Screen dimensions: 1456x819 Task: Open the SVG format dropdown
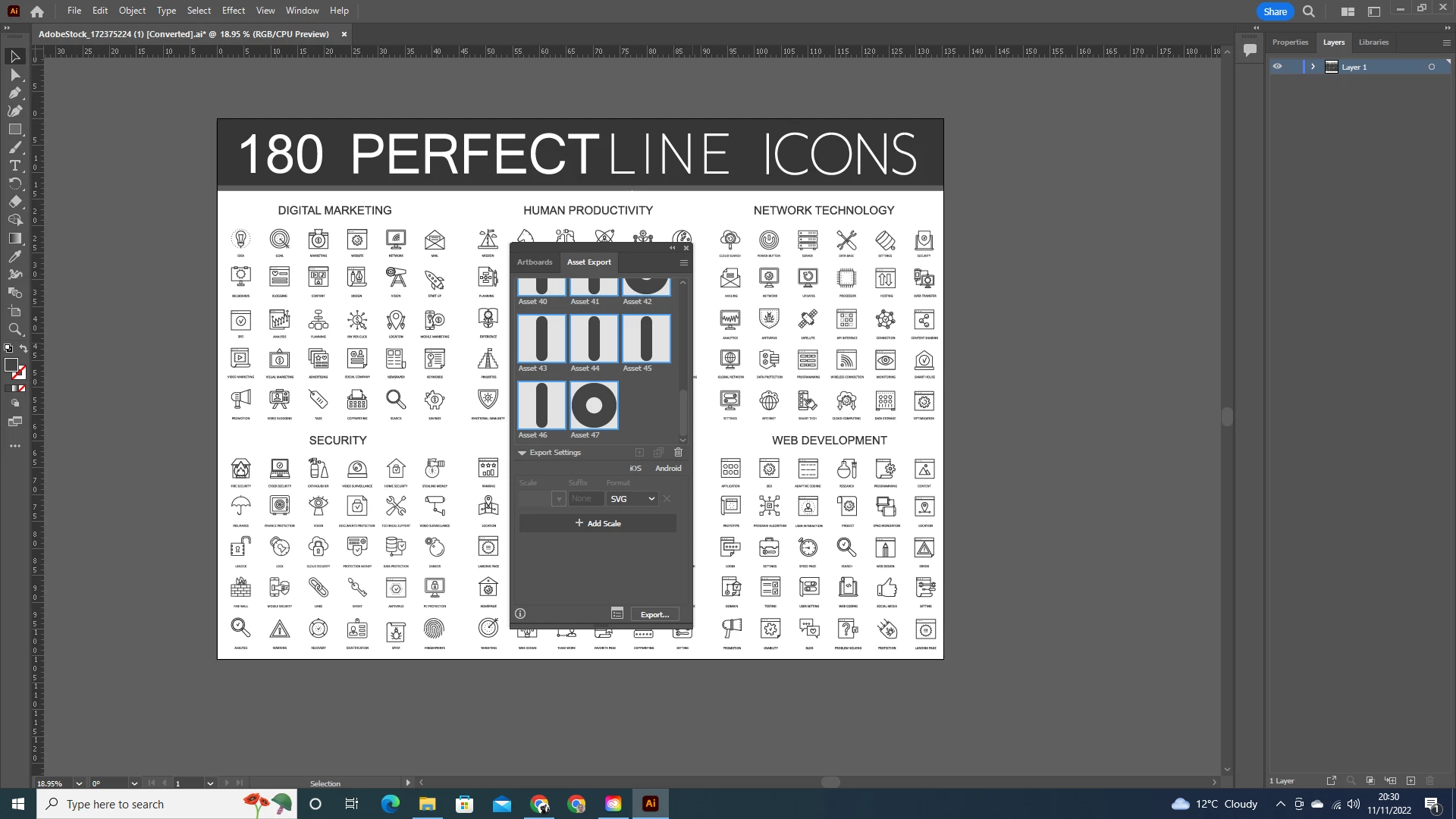(x=632, y=499)
